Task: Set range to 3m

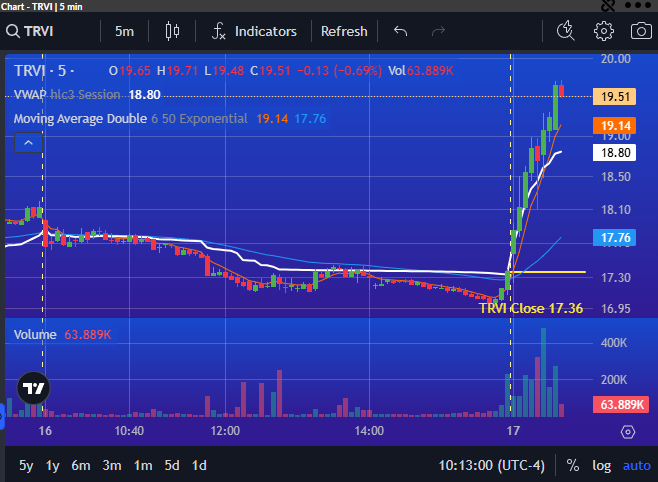Action: (x=112, y=466)
